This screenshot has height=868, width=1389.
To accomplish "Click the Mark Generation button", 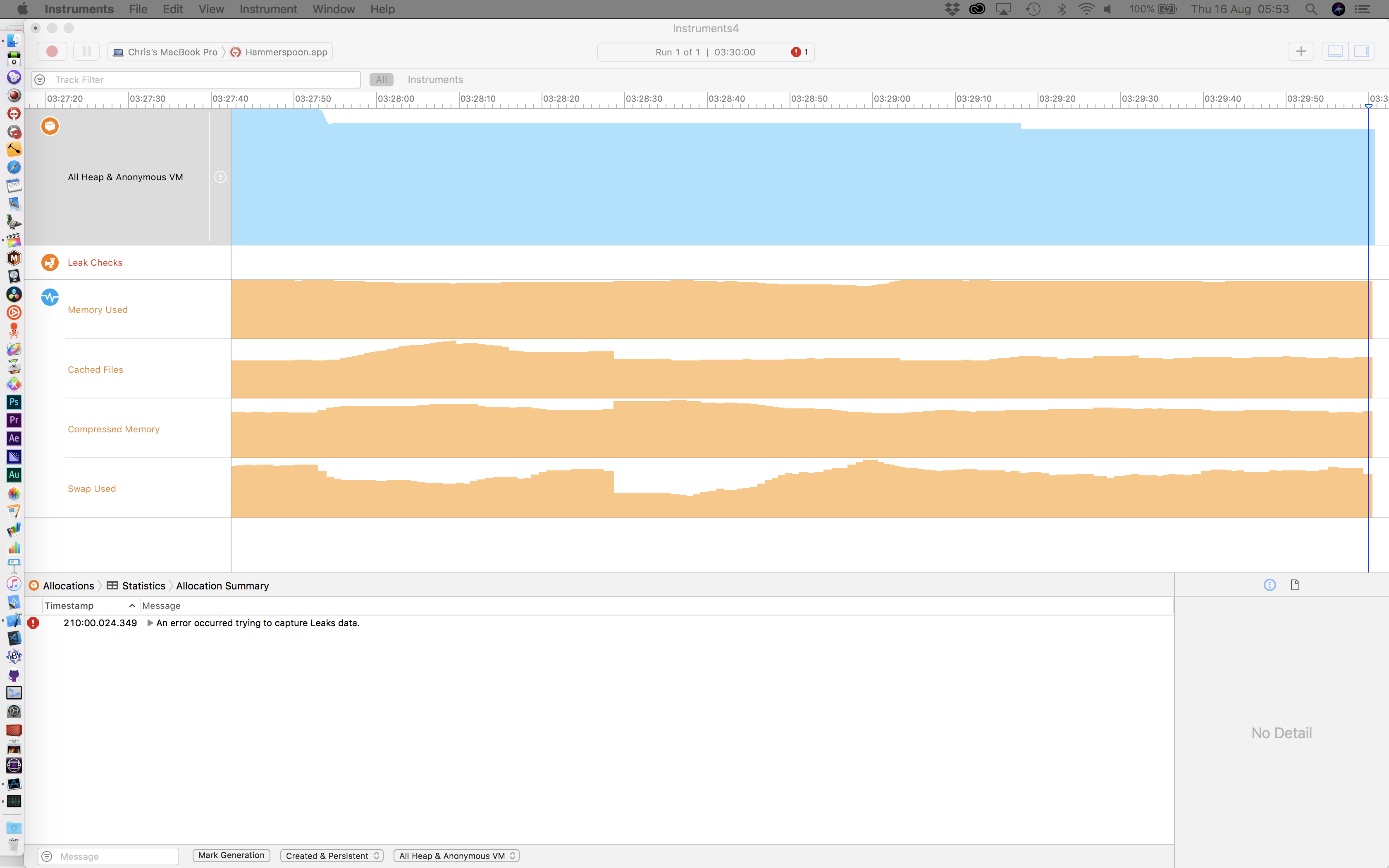I will (x=231, y=855).
